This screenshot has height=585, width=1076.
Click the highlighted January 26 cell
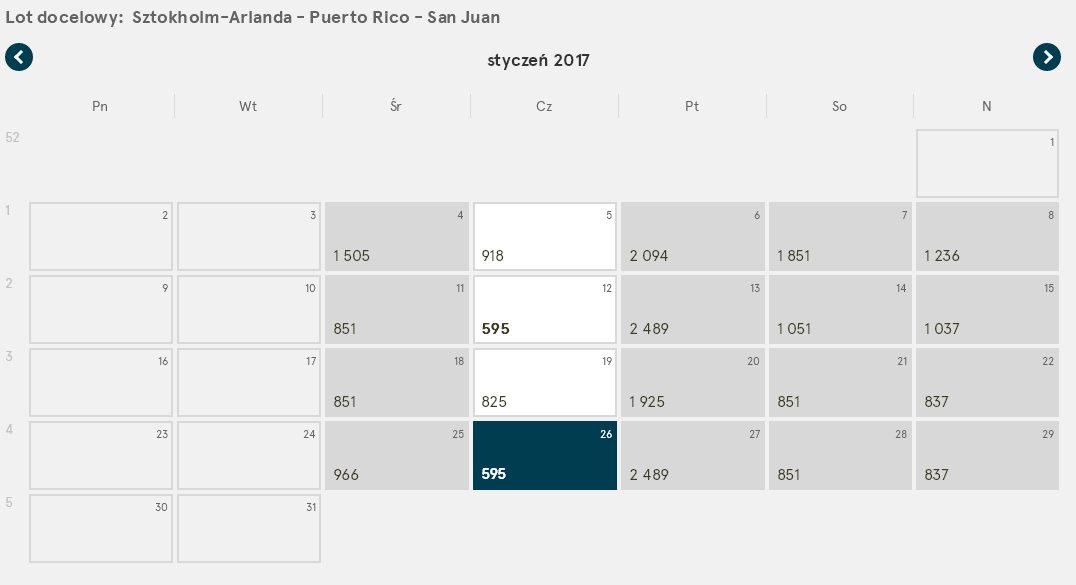545,455
